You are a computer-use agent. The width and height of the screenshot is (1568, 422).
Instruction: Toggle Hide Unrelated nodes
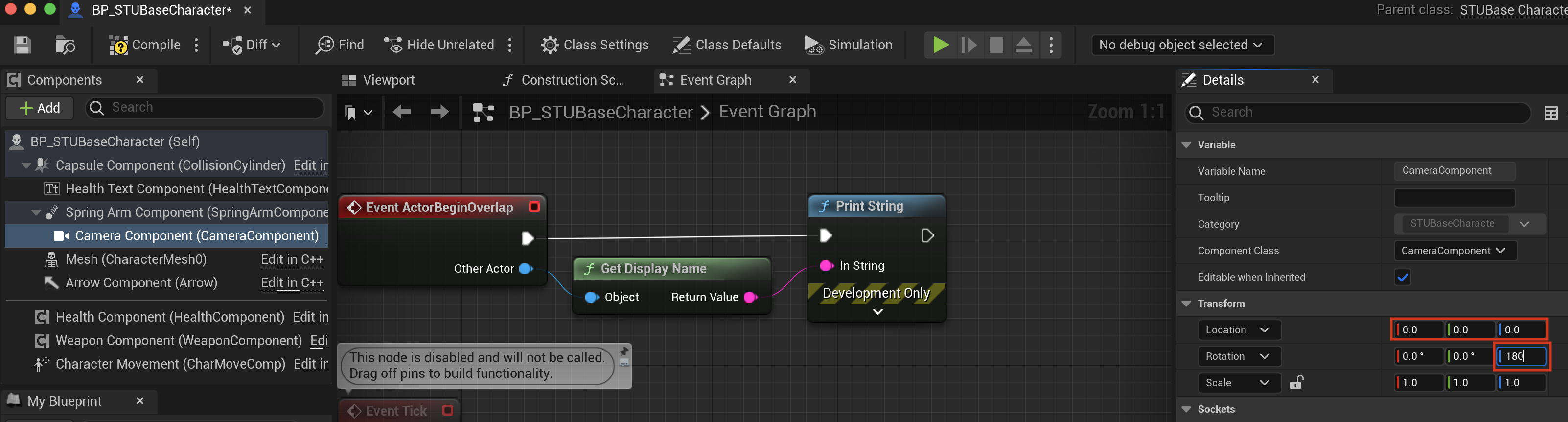(439, 45)
